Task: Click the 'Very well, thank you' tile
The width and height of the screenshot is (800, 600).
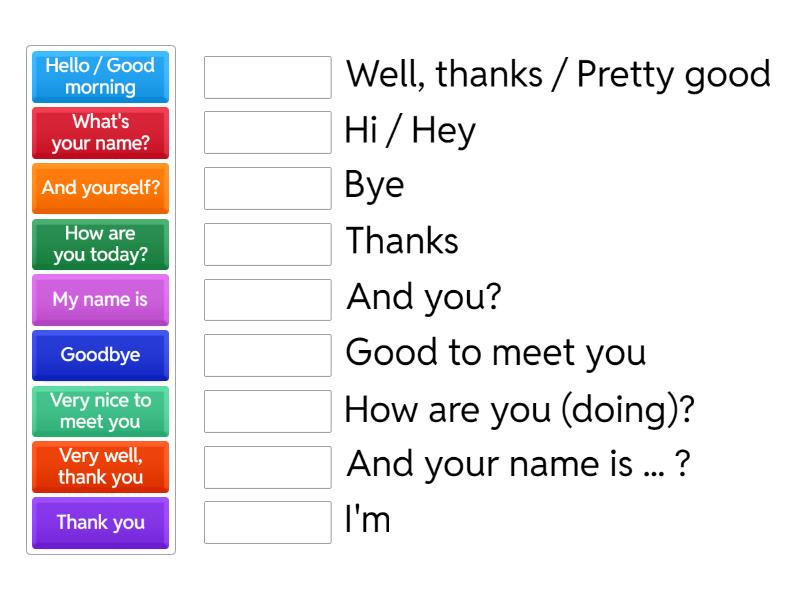Action: (100, 467)
